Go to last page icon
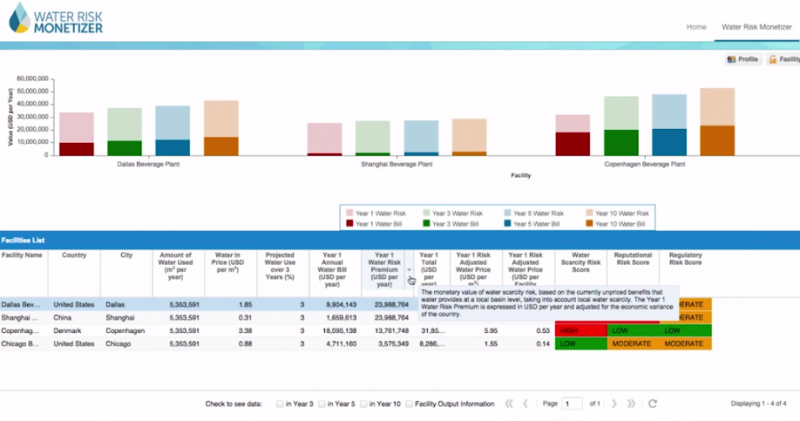The height and width of the screenshot is (421, 800). [x=631, y=404]
